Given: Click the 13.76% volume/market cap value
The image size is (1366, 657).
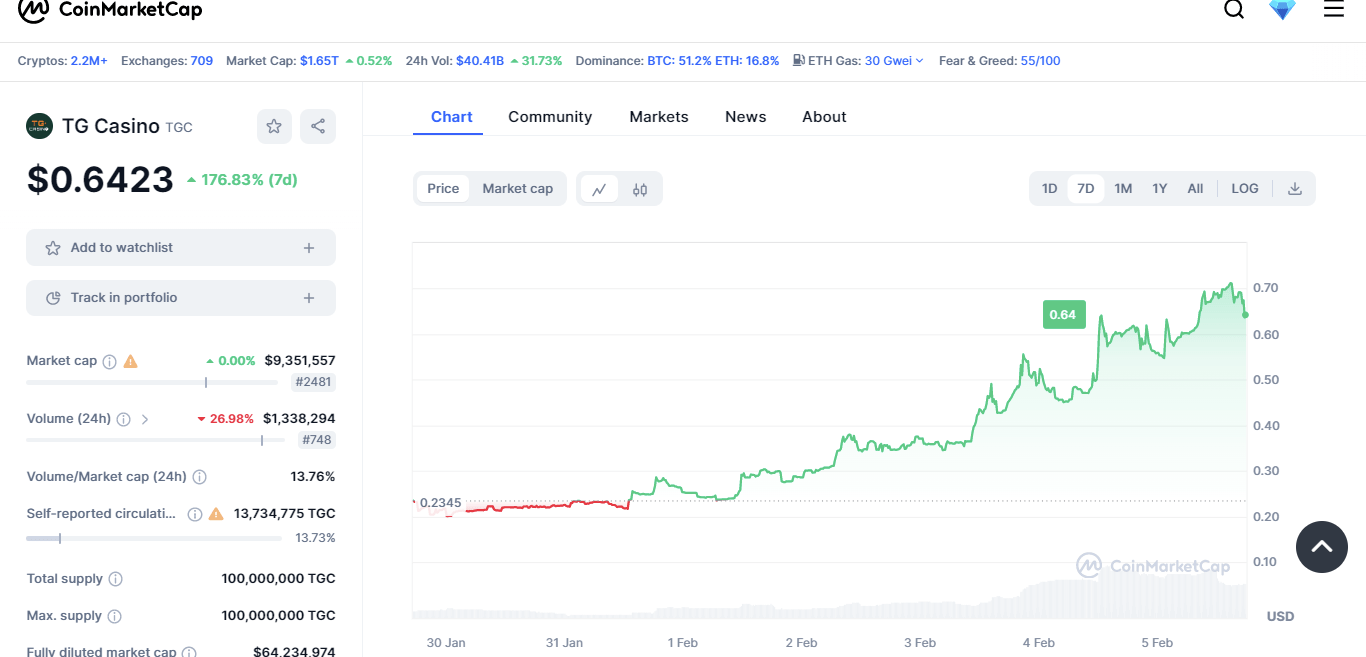Looking at the screenshot, I should tap(312, 477).
